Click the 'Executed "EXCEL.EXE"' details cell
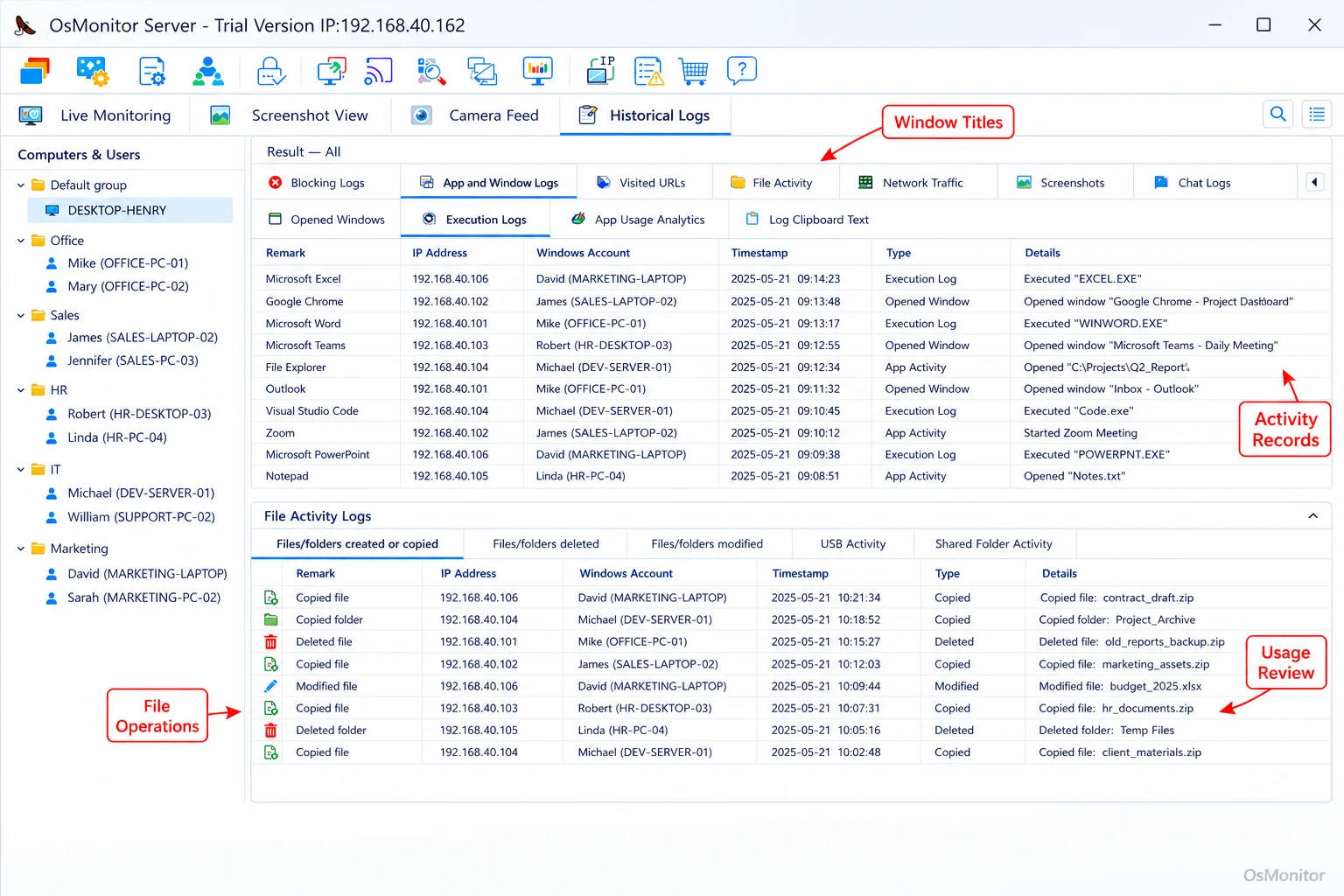 click(1082, 279)
